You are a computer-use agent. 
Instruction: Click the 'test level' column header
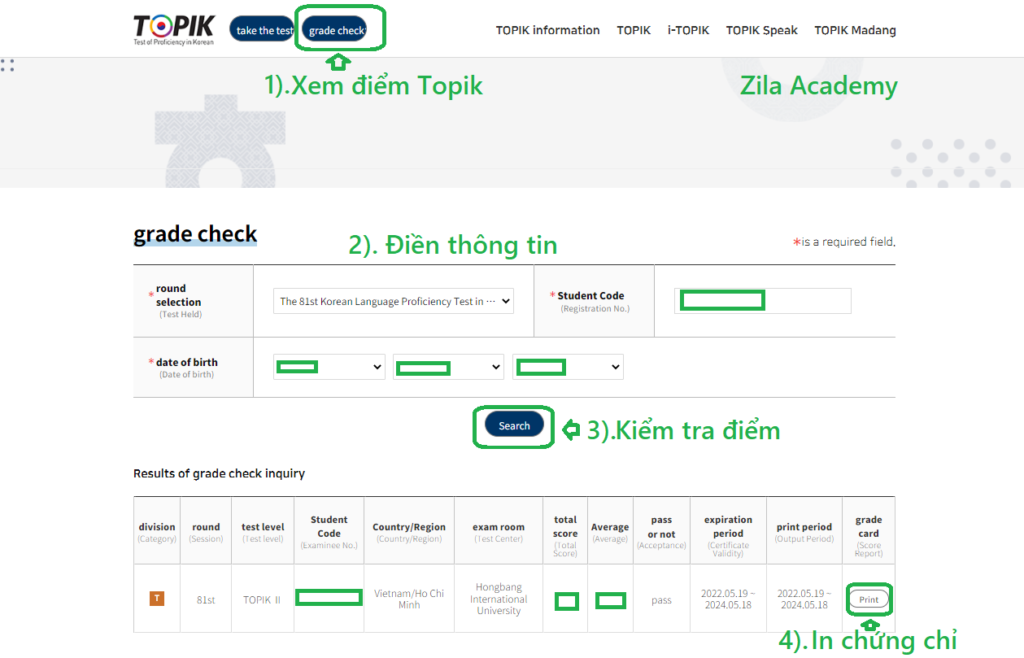[263, 531]
